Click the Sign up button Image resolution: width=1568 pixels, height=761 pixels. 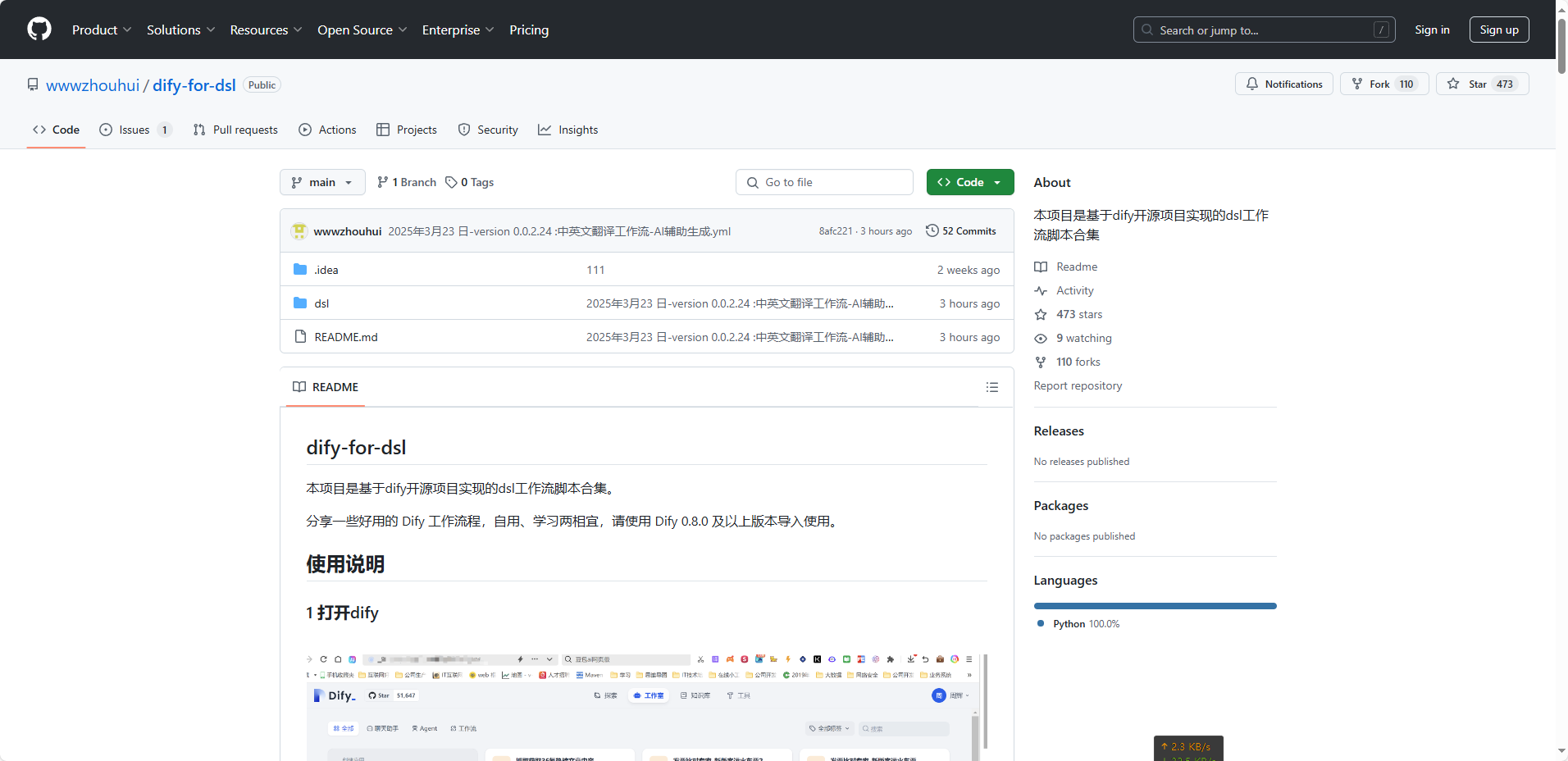click(1498, 30)
